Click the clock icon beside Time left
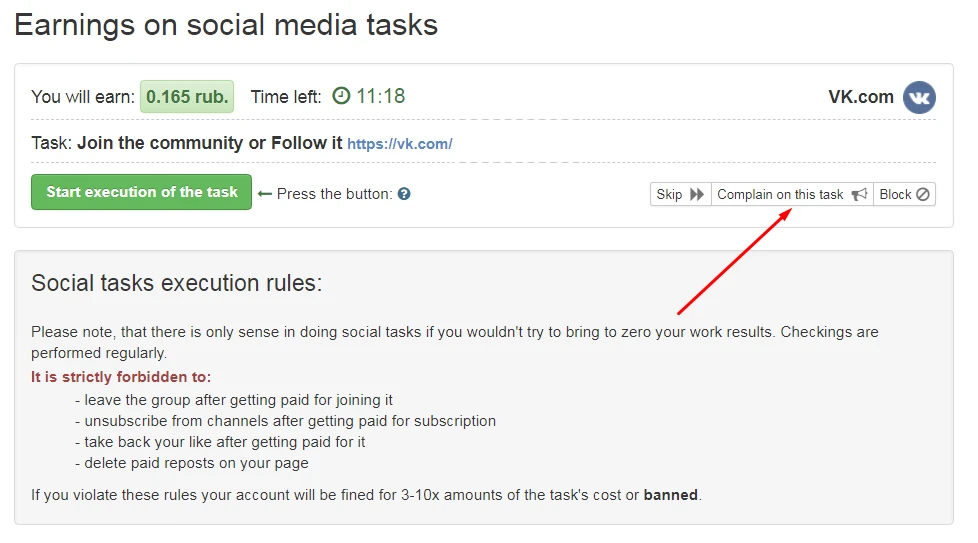 [x=342, y=96]
